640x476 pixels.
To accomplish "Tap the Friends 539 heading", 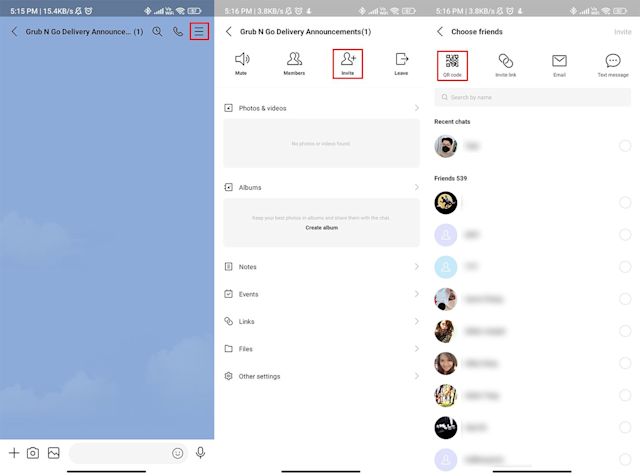I will pos(451,178).
